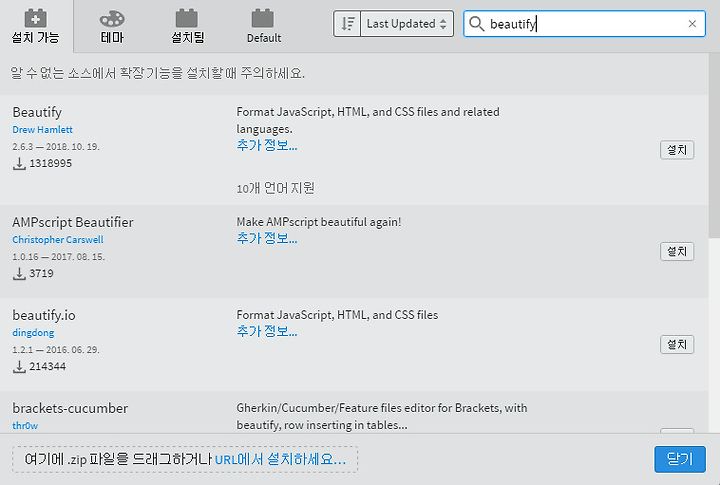Click version text 2.6.3 — 2018. 10. 19.
The image size is (720, 485).
tap(56, 147)
